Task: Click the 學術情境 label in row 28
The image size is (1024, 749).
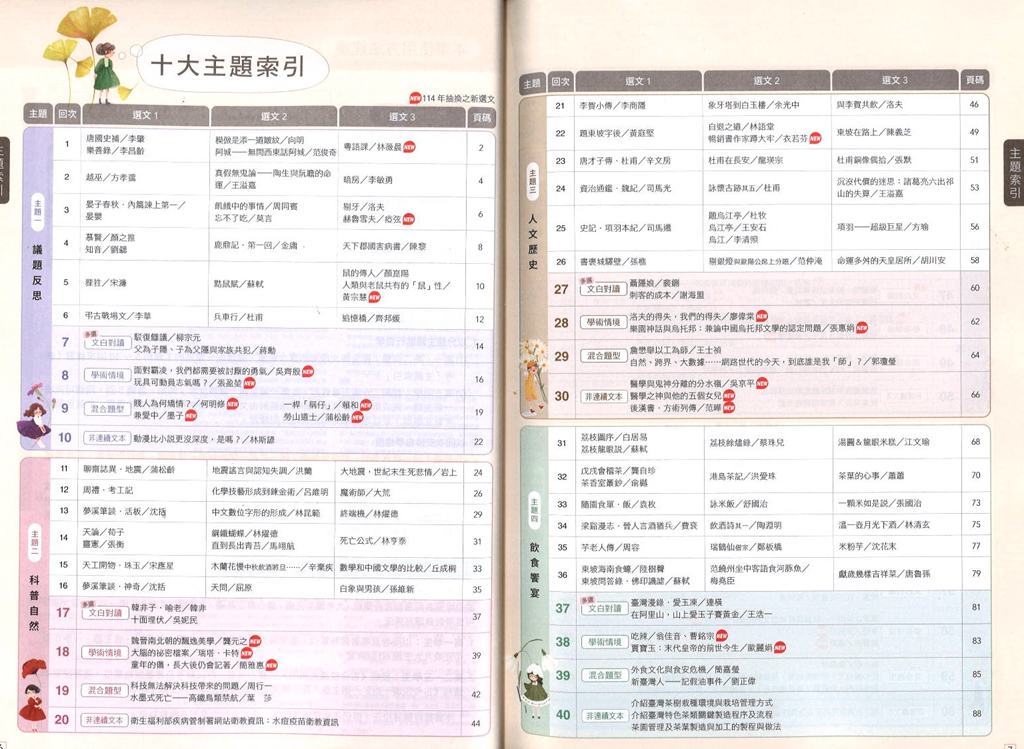Action: click(x=603, y=322)
